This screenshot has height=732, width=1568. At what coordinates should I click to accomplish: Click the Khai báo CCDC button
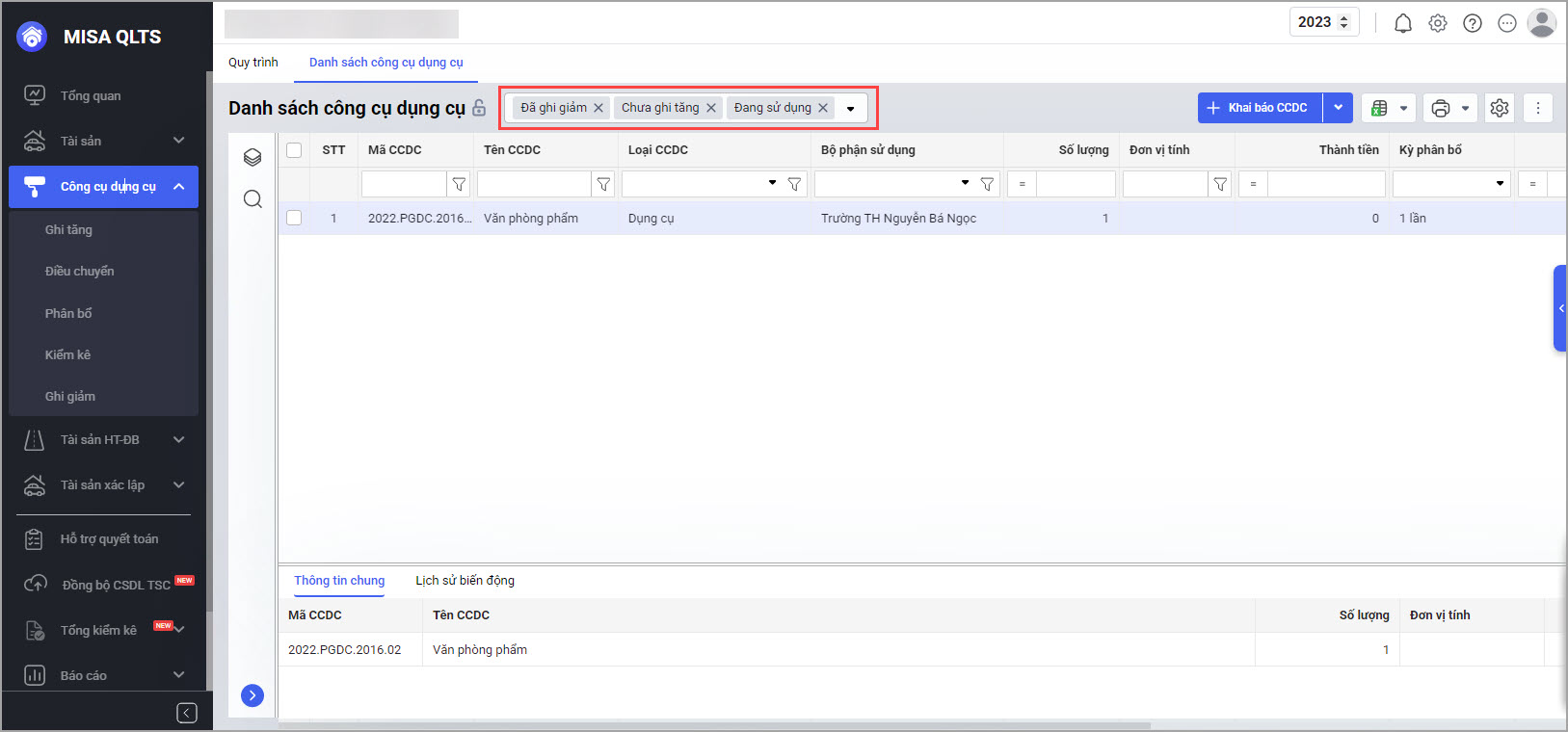(1260, 108)
